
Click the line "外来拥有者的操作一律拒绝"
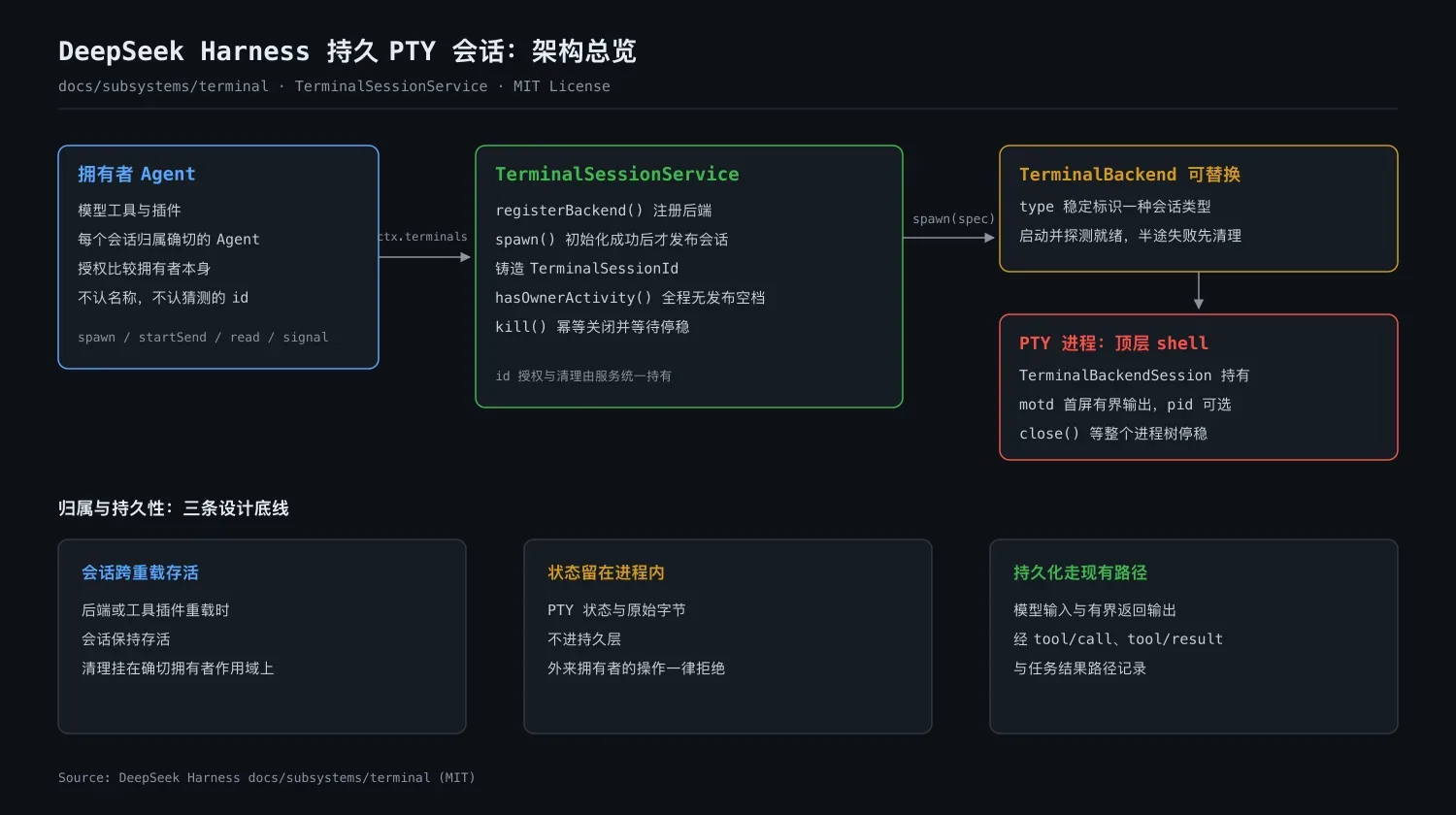point(636,668)
